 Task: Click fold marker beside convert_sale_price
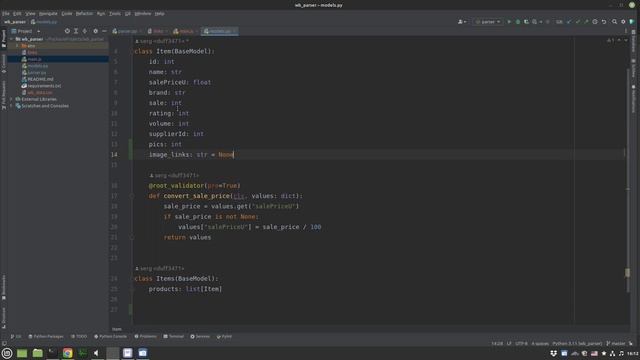point(131,196)
